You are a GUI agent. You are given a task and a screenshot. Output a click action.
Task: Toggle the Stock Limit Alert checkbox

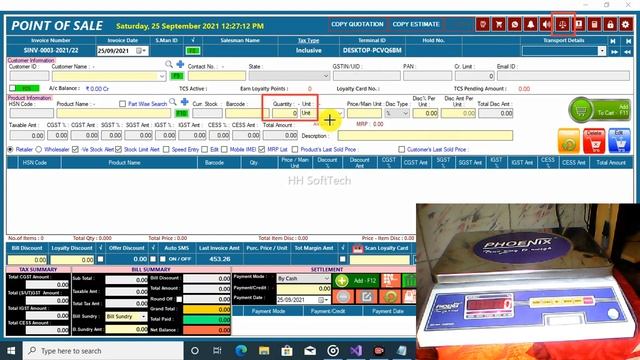[x=118, y=149]
